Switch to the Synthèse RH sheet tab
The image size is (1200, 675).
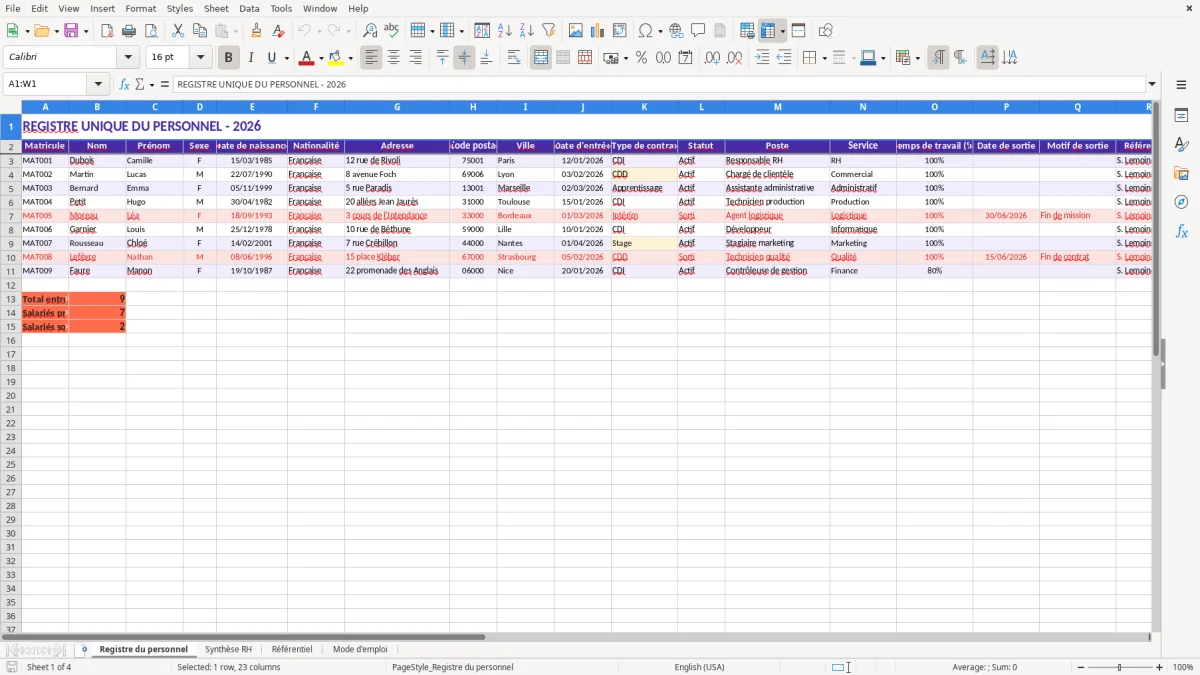click(x=228, y=649)
